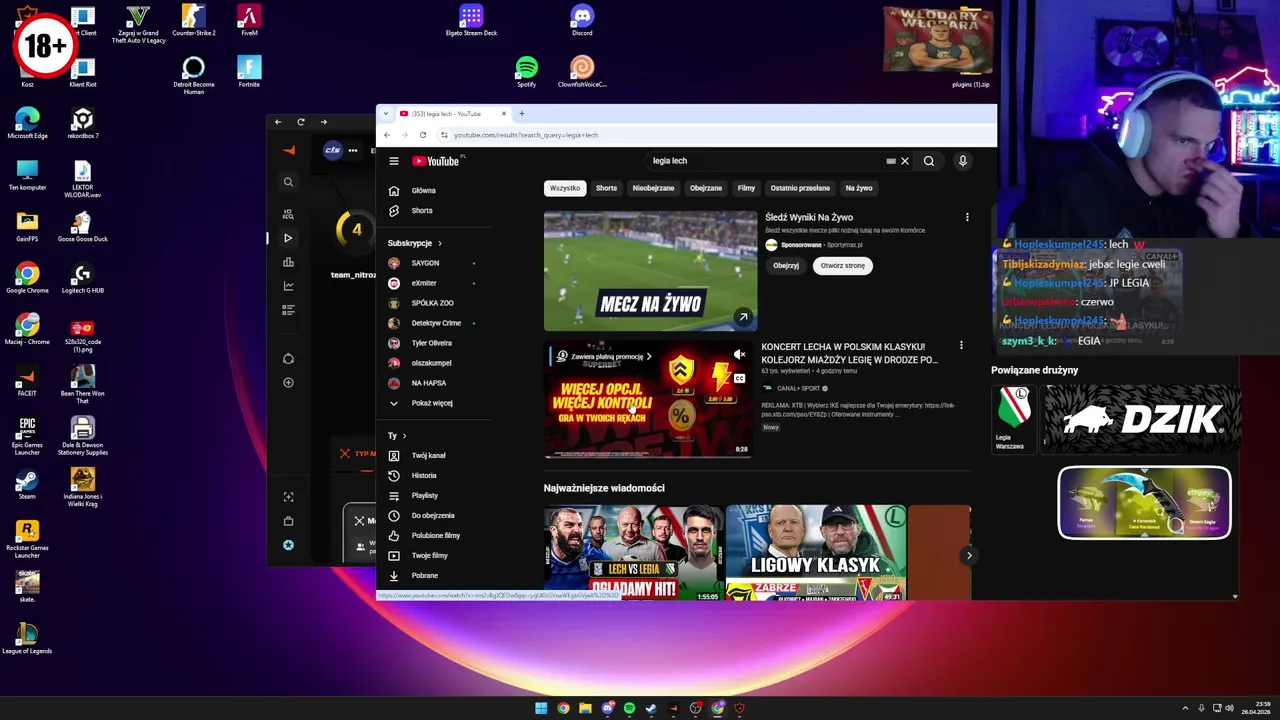The image size is (1280, 720).
Task: Open Playlisty in the YouTube sidebar
Action: point(425,495)
